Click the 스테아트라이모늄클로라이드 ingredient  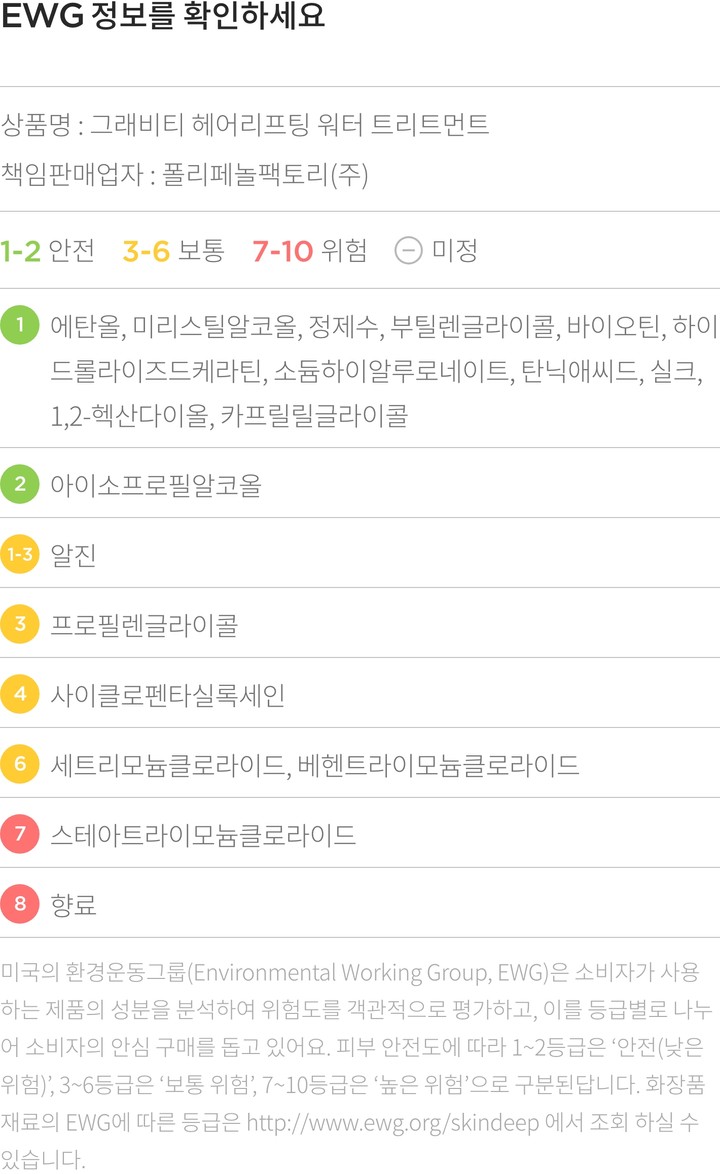point(203,835)
